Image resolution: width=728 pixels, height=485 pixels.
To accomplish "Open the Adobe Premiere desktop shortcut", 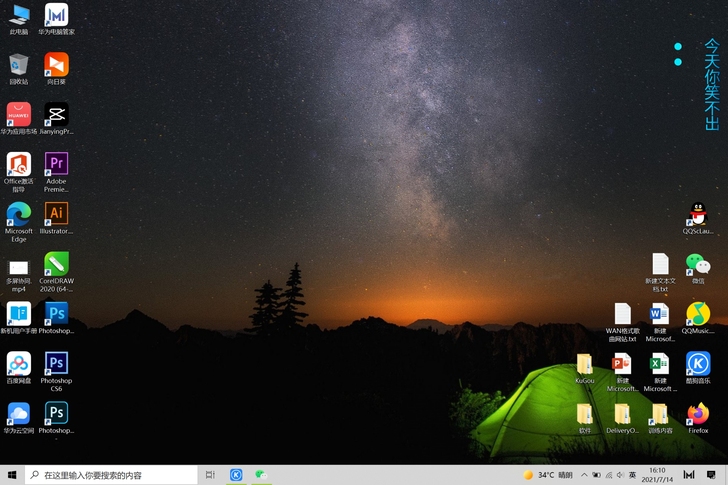I will (x=56, y=165).
